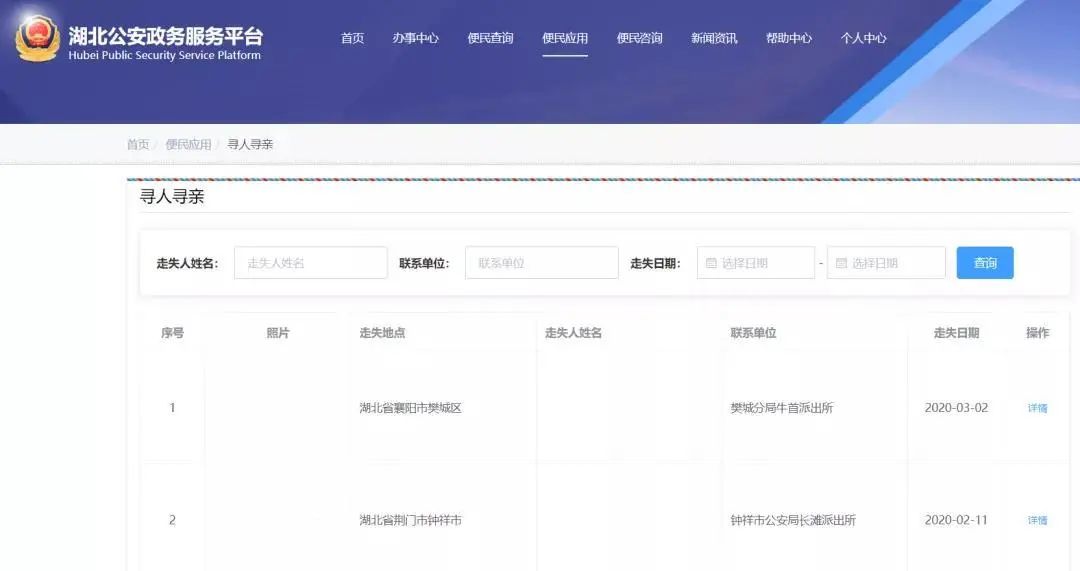Focus the 走失人姓名 input field

click(311, 263)
